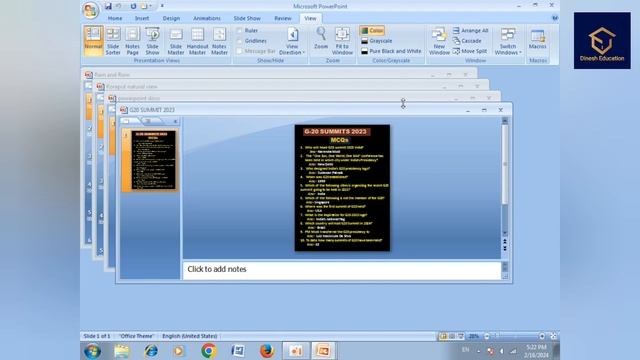Fit slide to current window icon

(x=553, y=336)
